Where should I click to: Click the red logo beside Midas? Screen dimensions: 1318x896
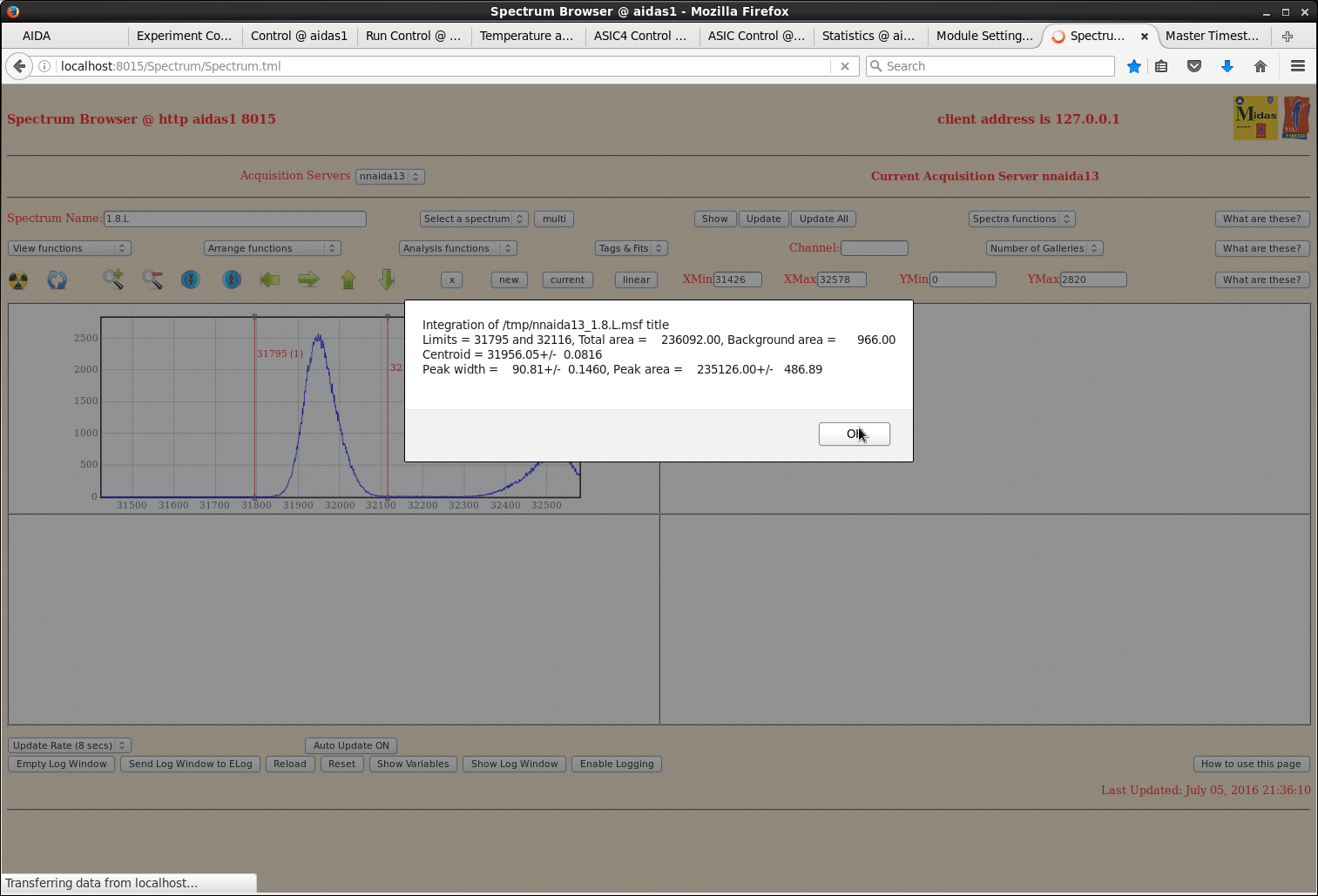[x=1296, y=118]
